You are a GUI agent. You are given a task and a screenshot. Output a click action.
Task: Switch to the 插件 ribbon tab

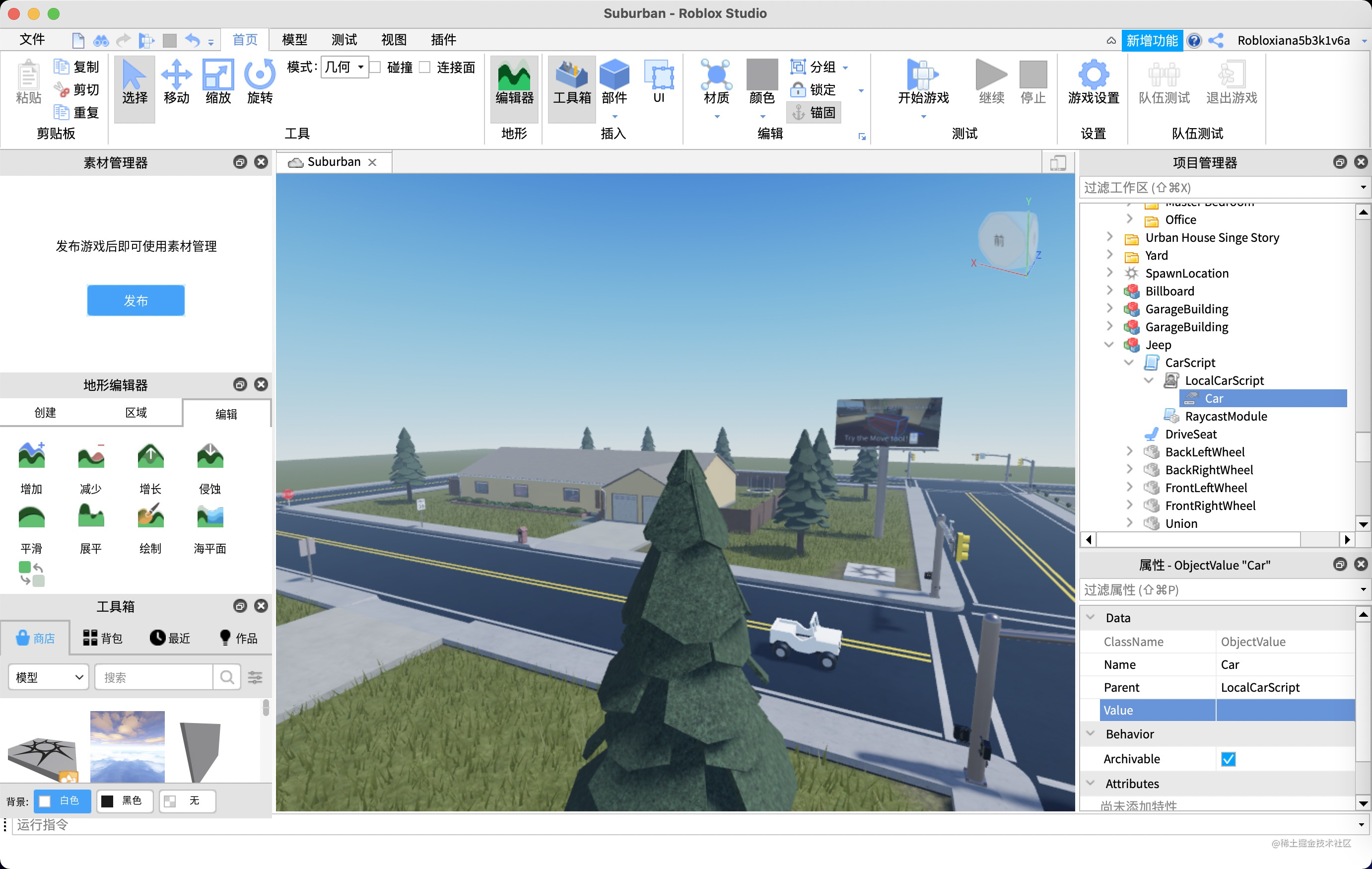[443, 39]
